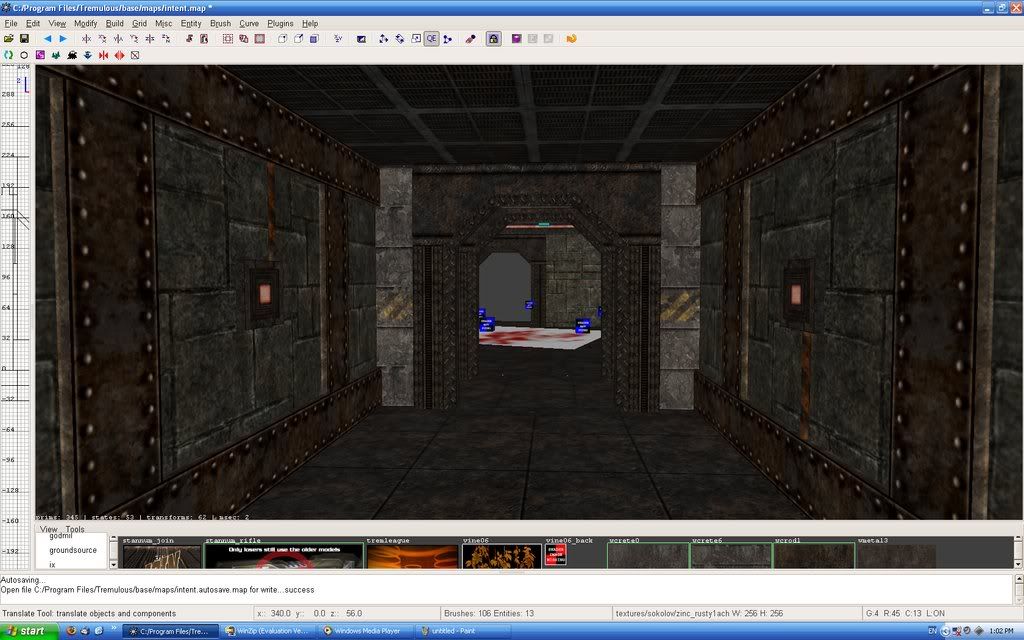Click the green brackets Cleanup plugin icon
The height and width of the screenshot is (640, 1024).
8,56
